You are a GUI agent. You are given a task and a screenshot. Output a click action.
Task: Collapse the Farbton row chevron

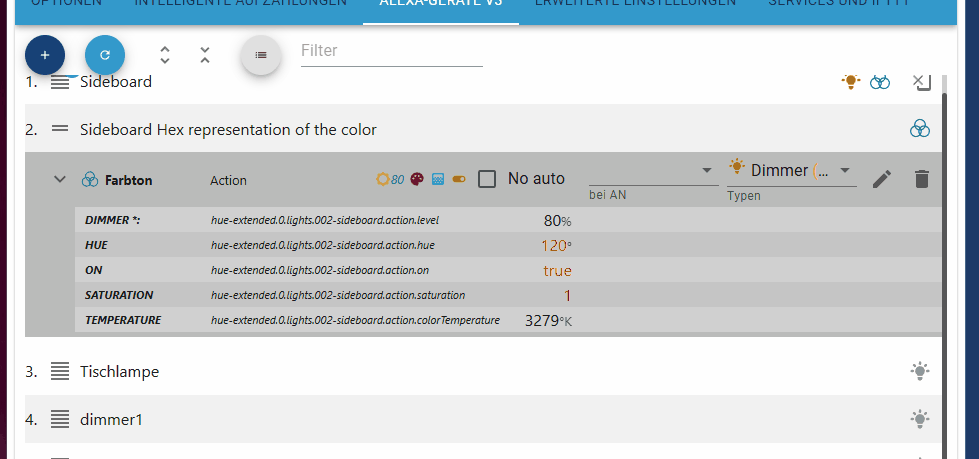(59, 179)
